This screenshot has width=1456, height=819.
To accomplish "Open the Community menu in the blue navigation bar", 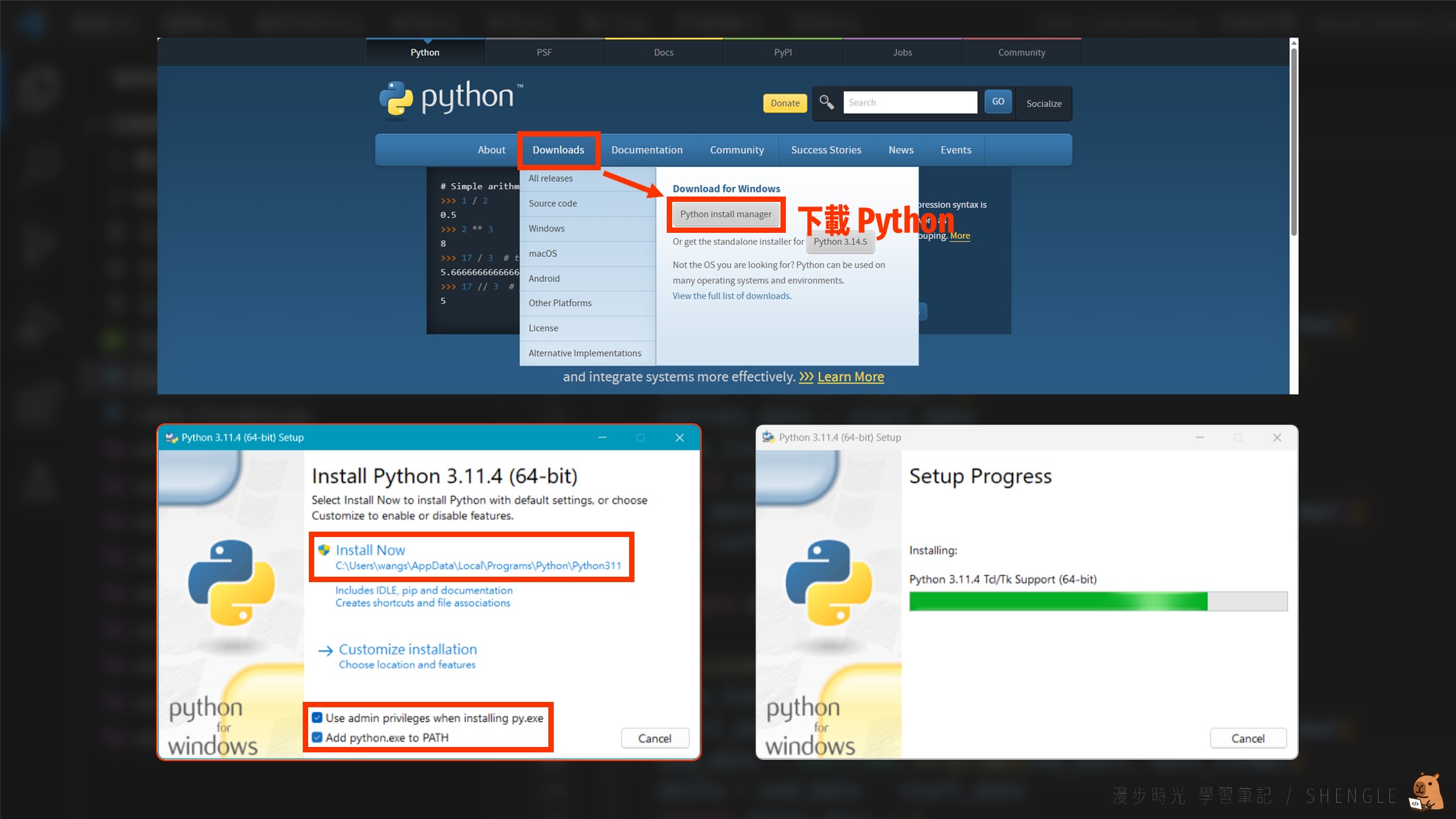I will point(737,150).
